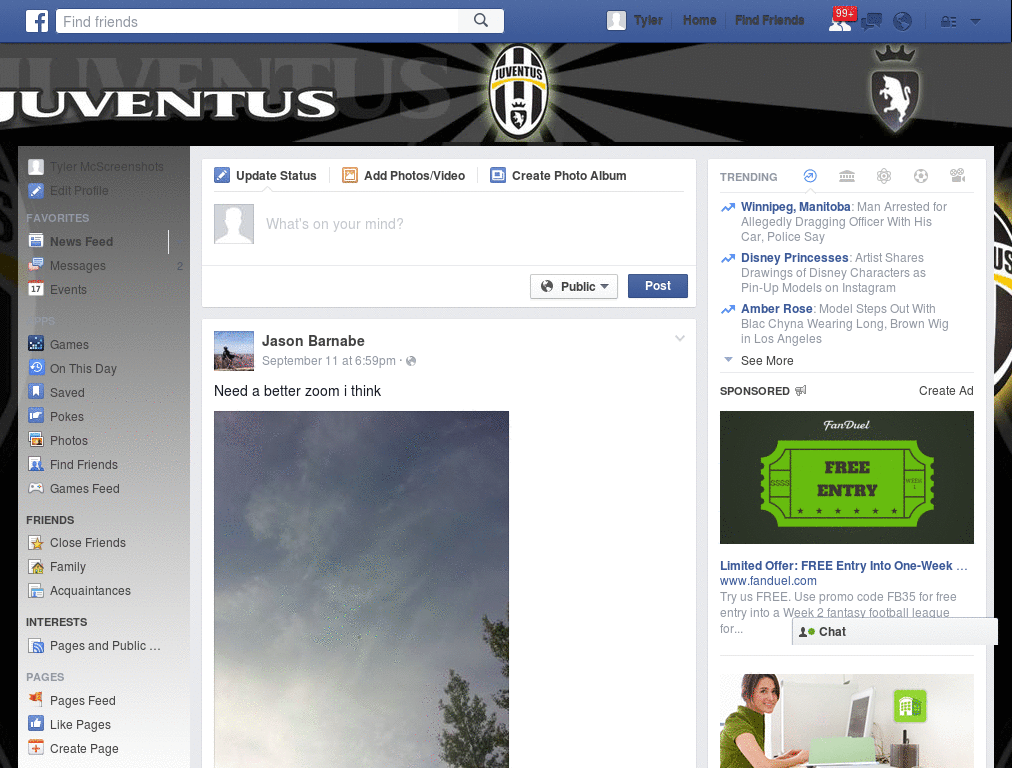Click the Games Feed controller icon
Viewport: 1024px width, 768px height.
[36, 488]
